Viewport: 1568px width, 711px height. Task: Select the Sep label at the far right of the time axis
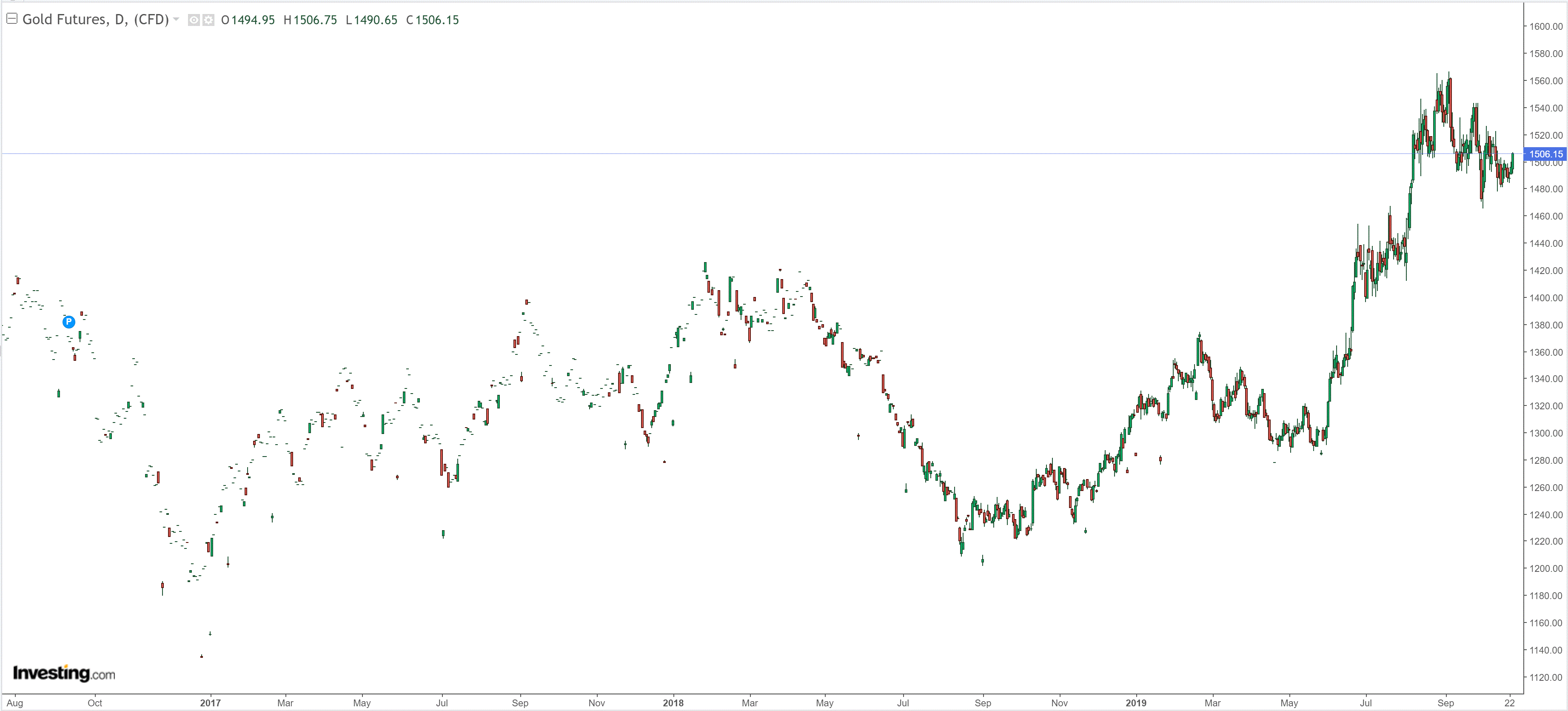(x=1445, y=702)
